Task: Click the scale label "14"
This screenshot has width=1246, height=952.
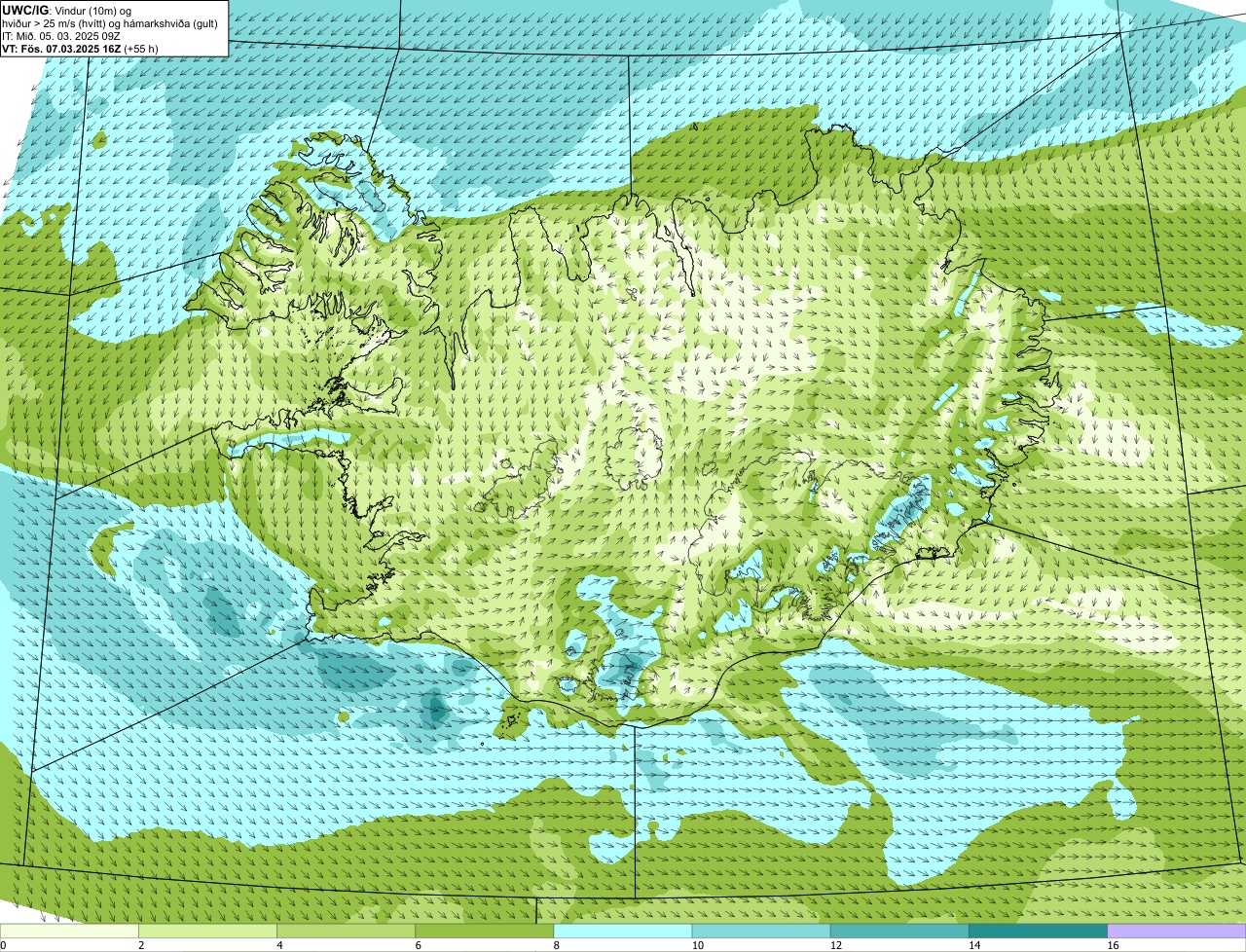Action: [974, 945]
